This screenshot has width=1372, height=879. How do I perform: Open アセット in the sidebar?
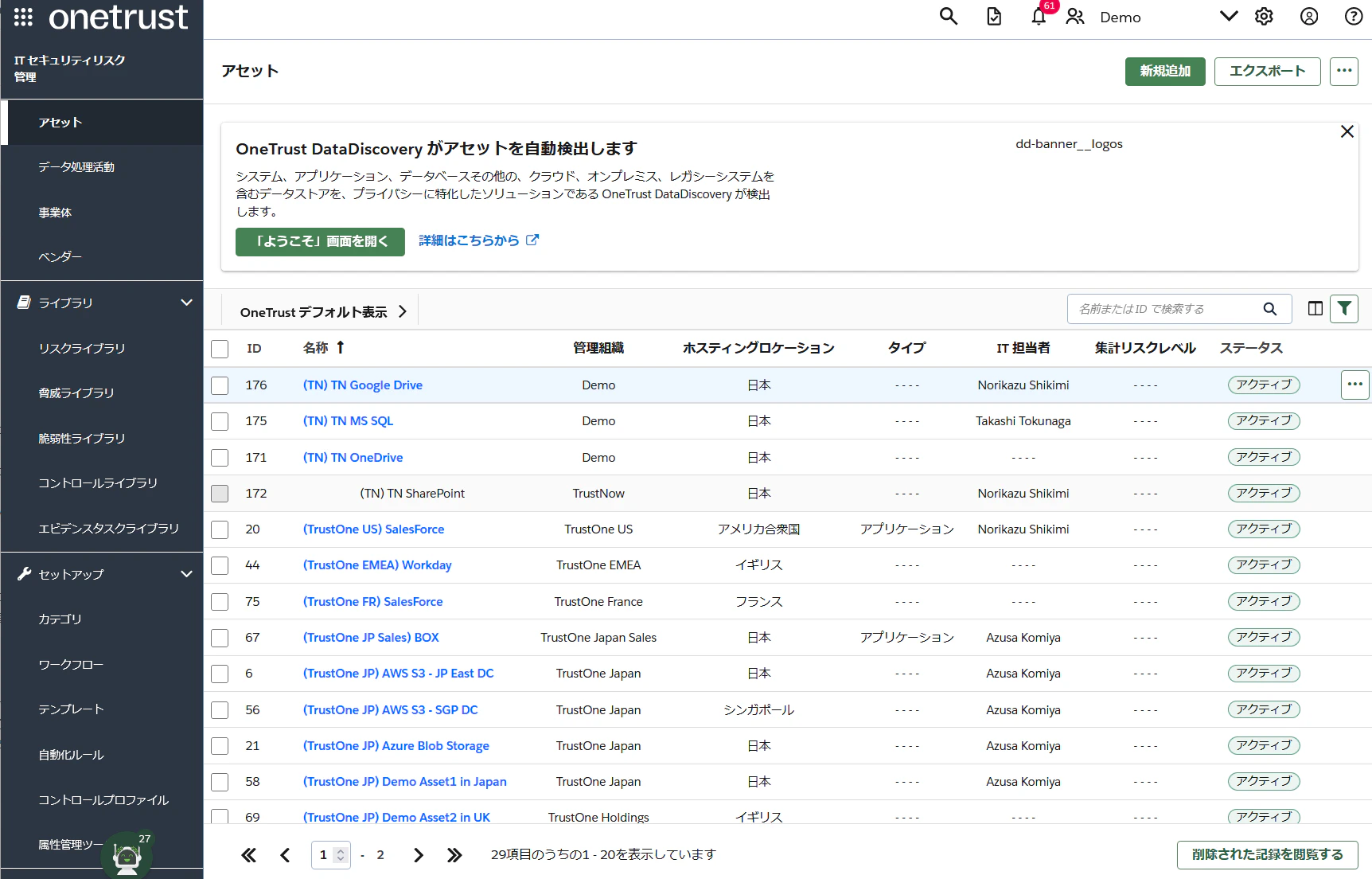coord(102,123)
